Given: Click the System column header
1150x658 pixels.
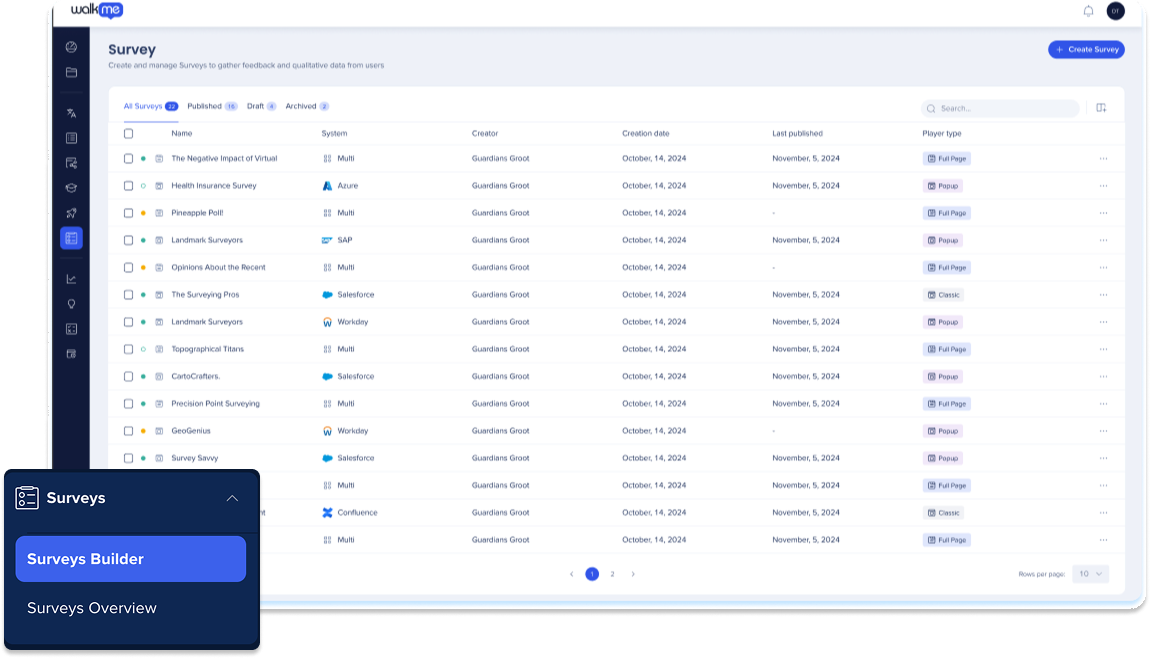Looking at the screenshot, I should (334, 134).
